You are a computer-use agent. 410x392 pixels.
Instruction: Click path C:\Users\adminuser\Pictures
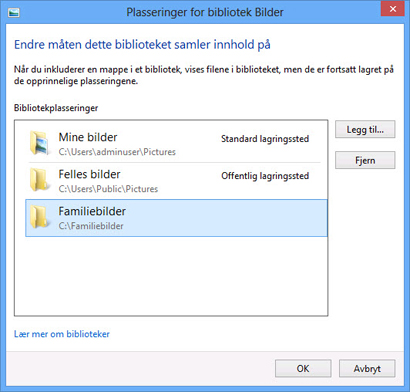pos(117,152)
